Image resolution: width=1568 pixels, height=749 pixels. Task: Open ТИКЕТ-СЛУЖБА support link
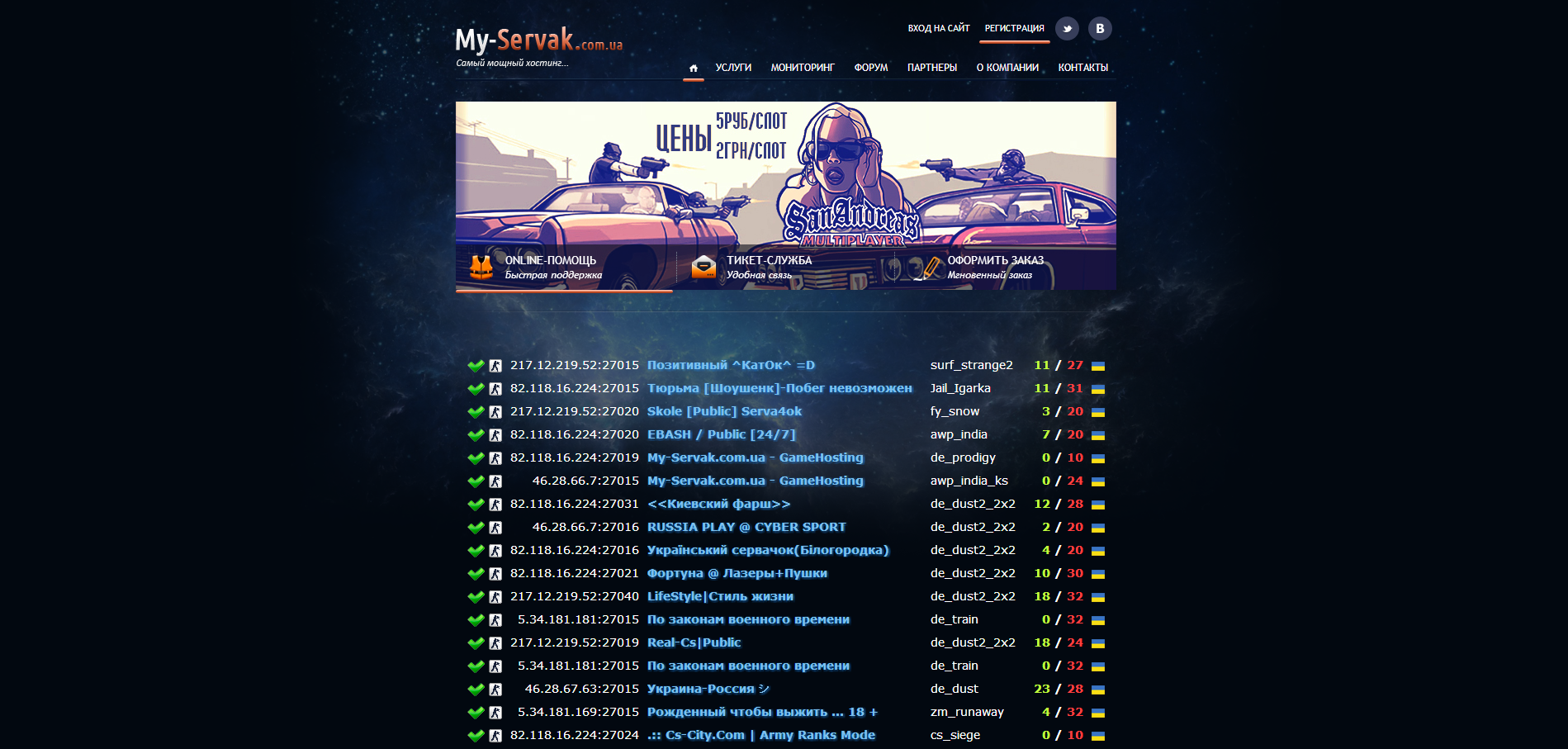click(x=770, y=260)
